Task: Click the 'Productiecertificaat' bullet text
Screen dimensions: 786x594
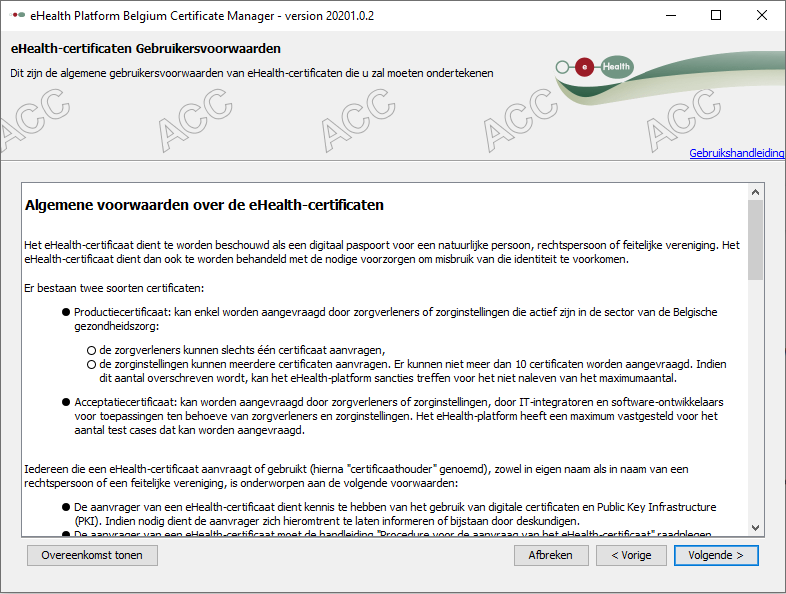Action: point(396,319)
